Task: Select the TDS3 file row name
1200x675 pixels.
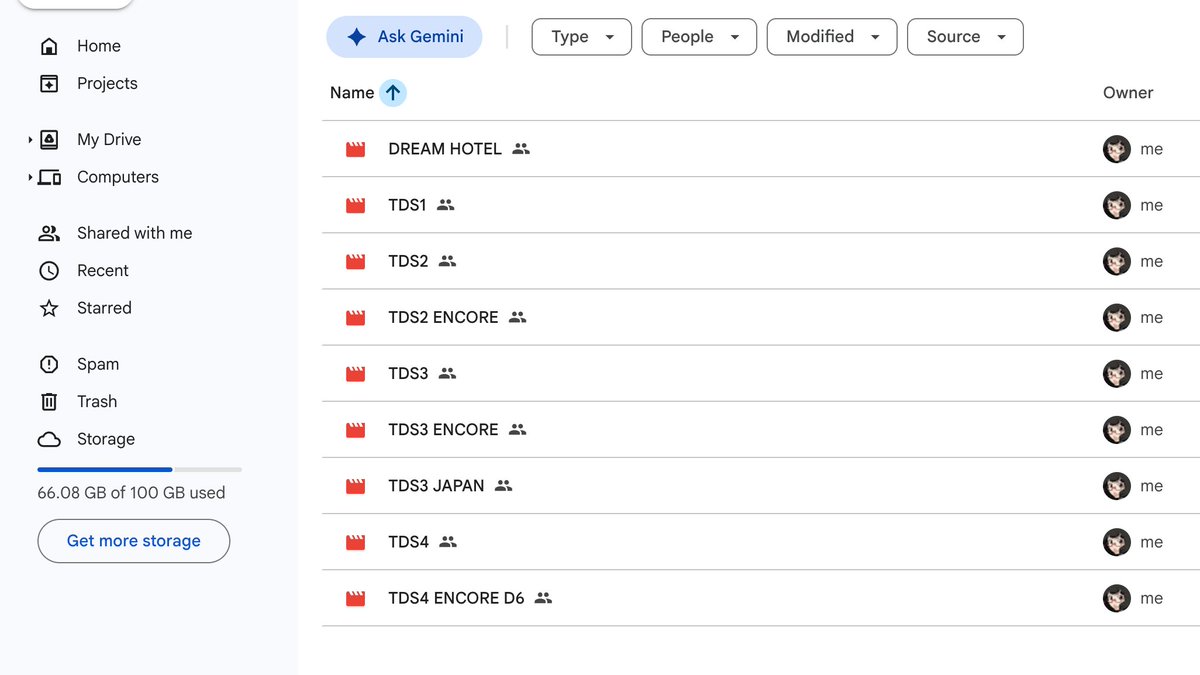Action: click(x=408, y=374)
